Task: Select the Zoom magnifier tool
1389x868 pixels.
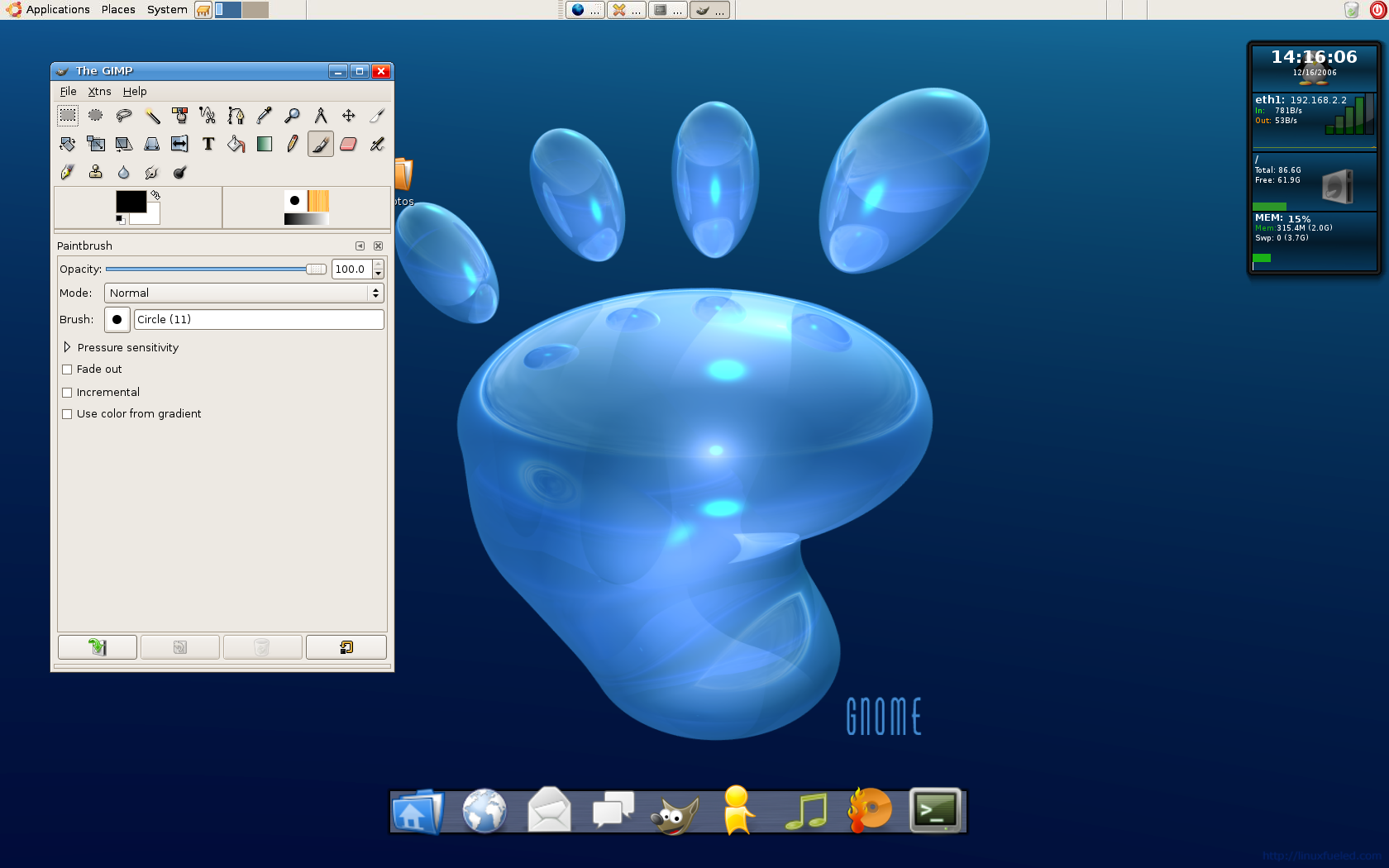Action: [x=293, y=116]
